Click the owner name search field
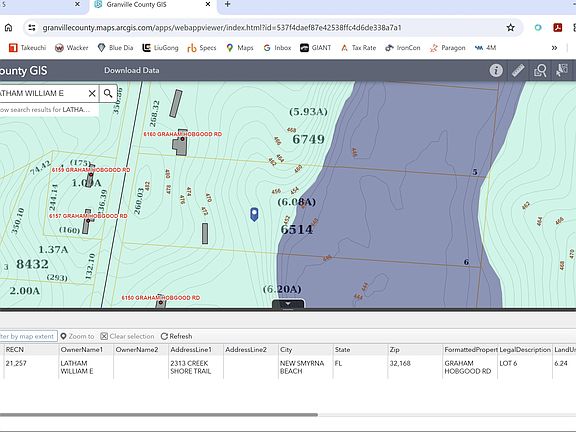The height and width of the screenshot is (432, 576). click(42, 93)
